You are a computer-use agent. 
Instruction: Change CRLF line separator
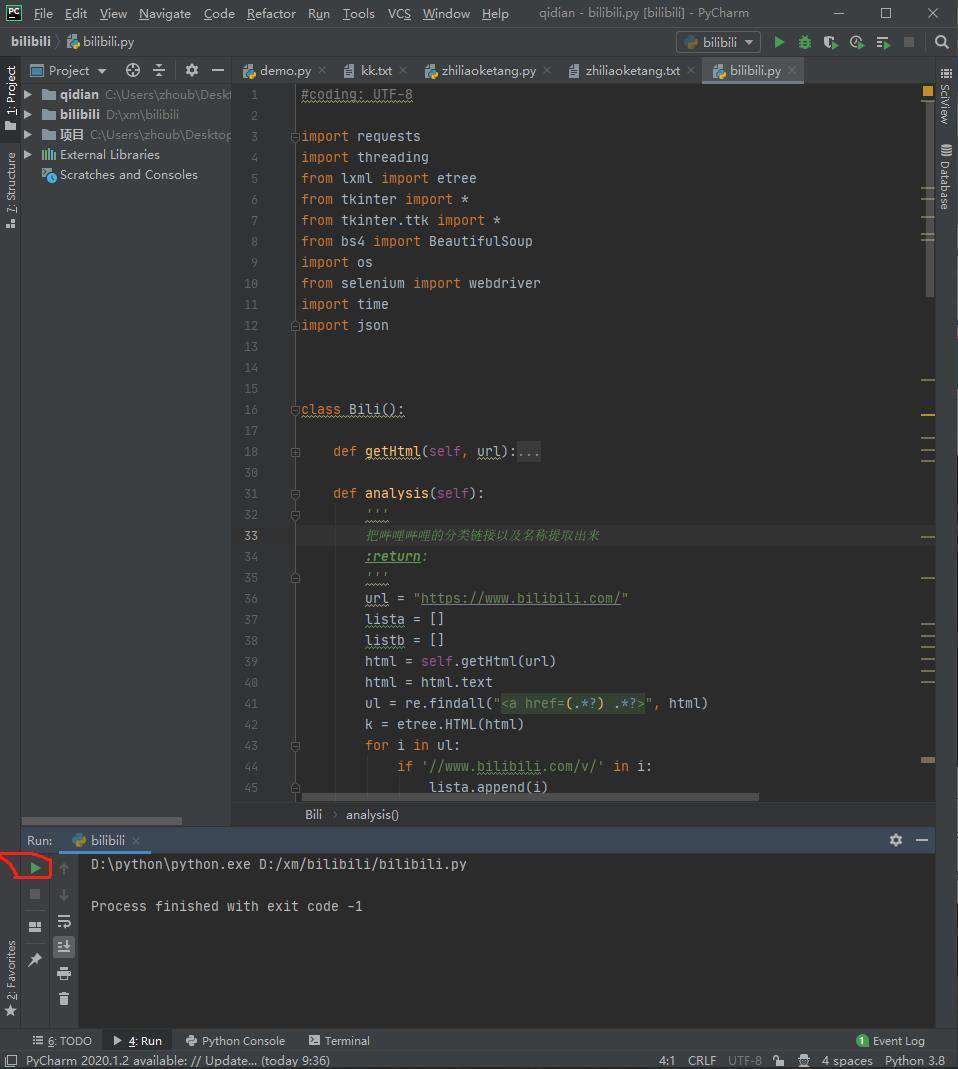(x=702, y=1061)
